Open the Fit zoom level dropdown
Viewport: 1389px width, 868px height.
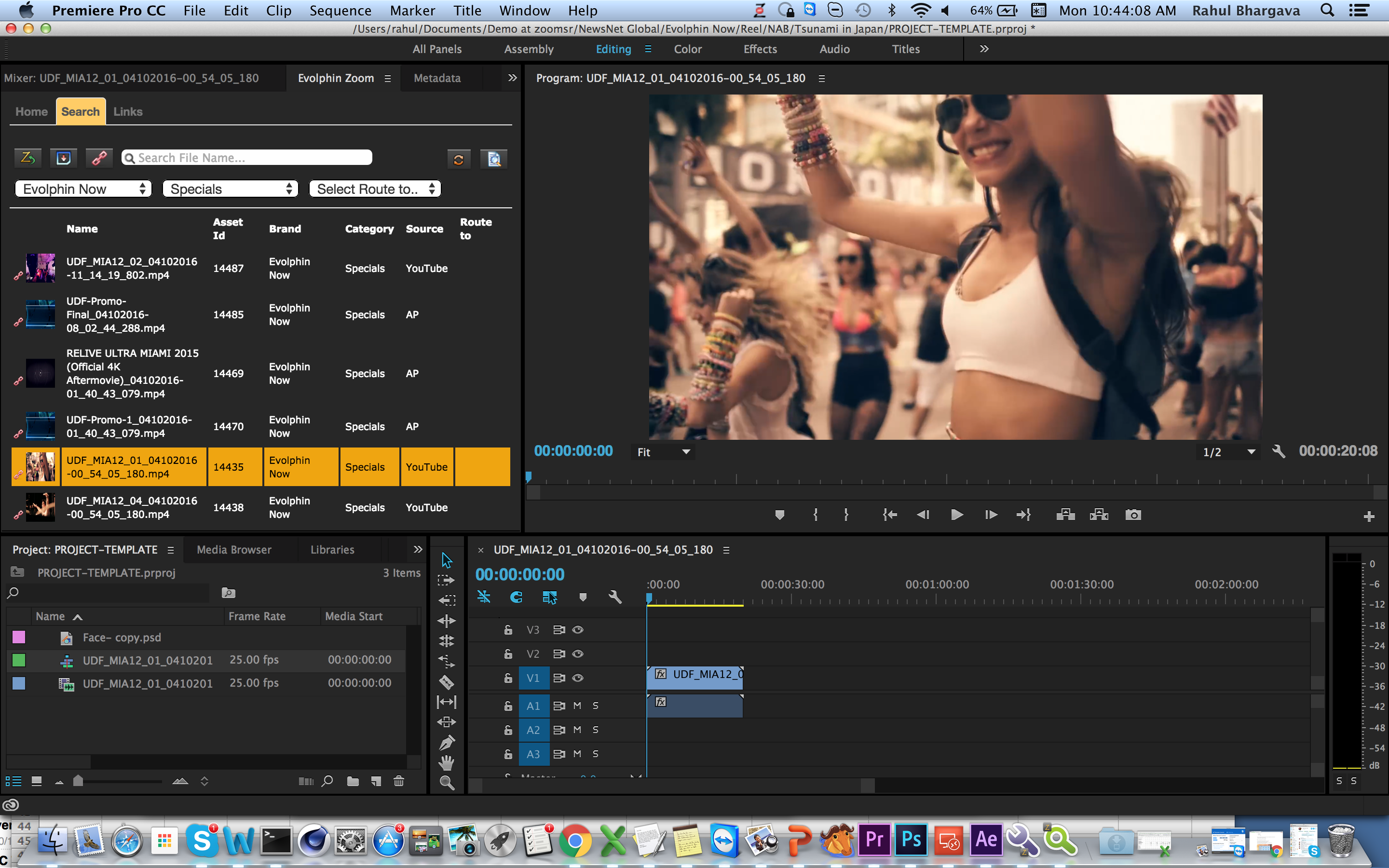[x=663, y=452]
